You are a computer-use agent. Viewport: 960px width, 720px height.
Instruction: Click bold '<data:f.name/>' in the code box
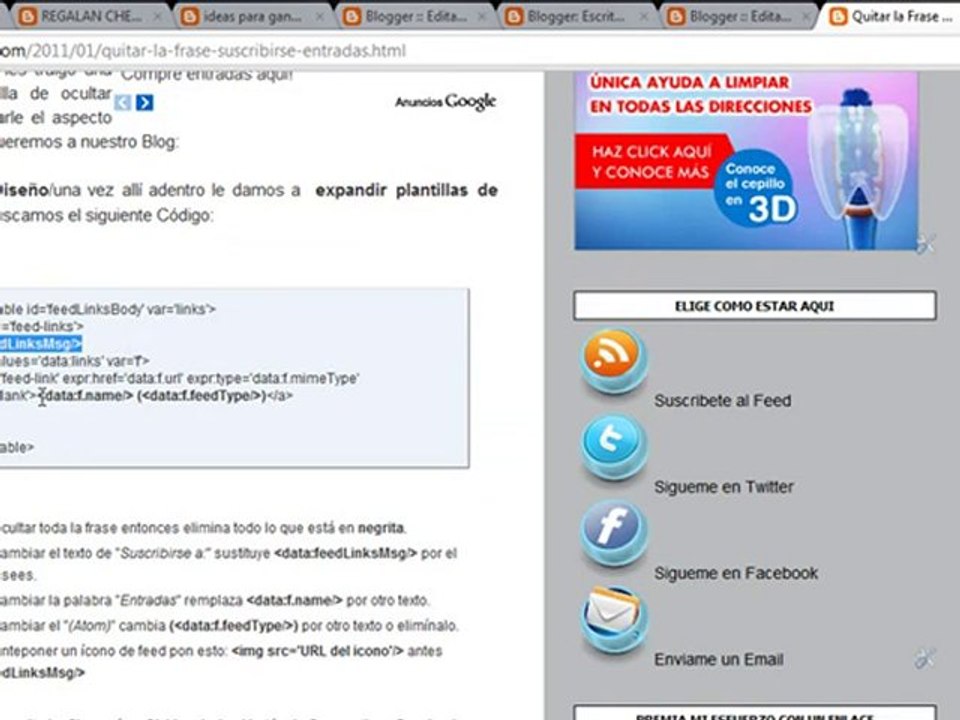(x=88, y=396)
